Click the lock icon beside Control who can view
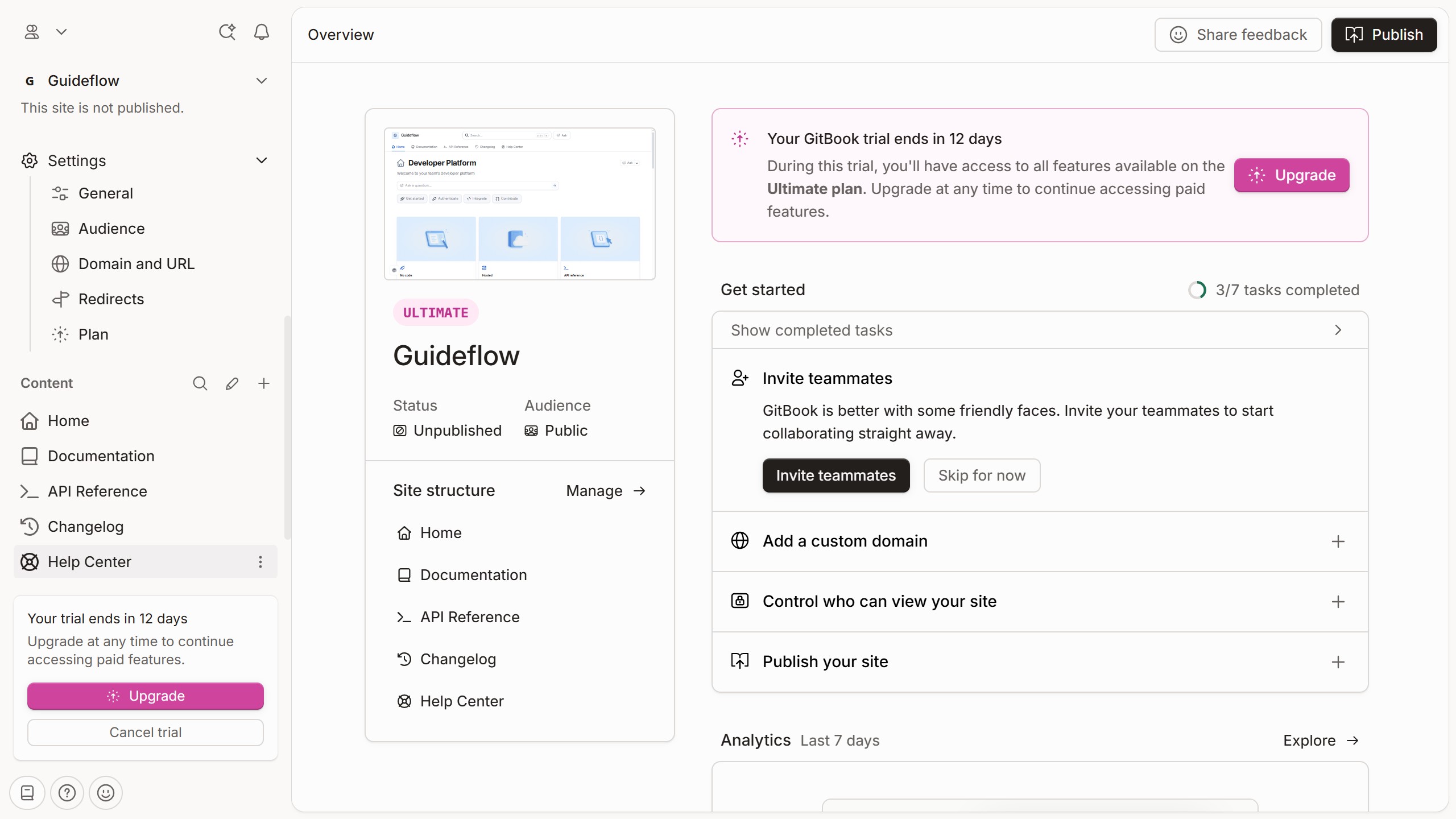The image size is (1456, 819). tap(739, 601)
